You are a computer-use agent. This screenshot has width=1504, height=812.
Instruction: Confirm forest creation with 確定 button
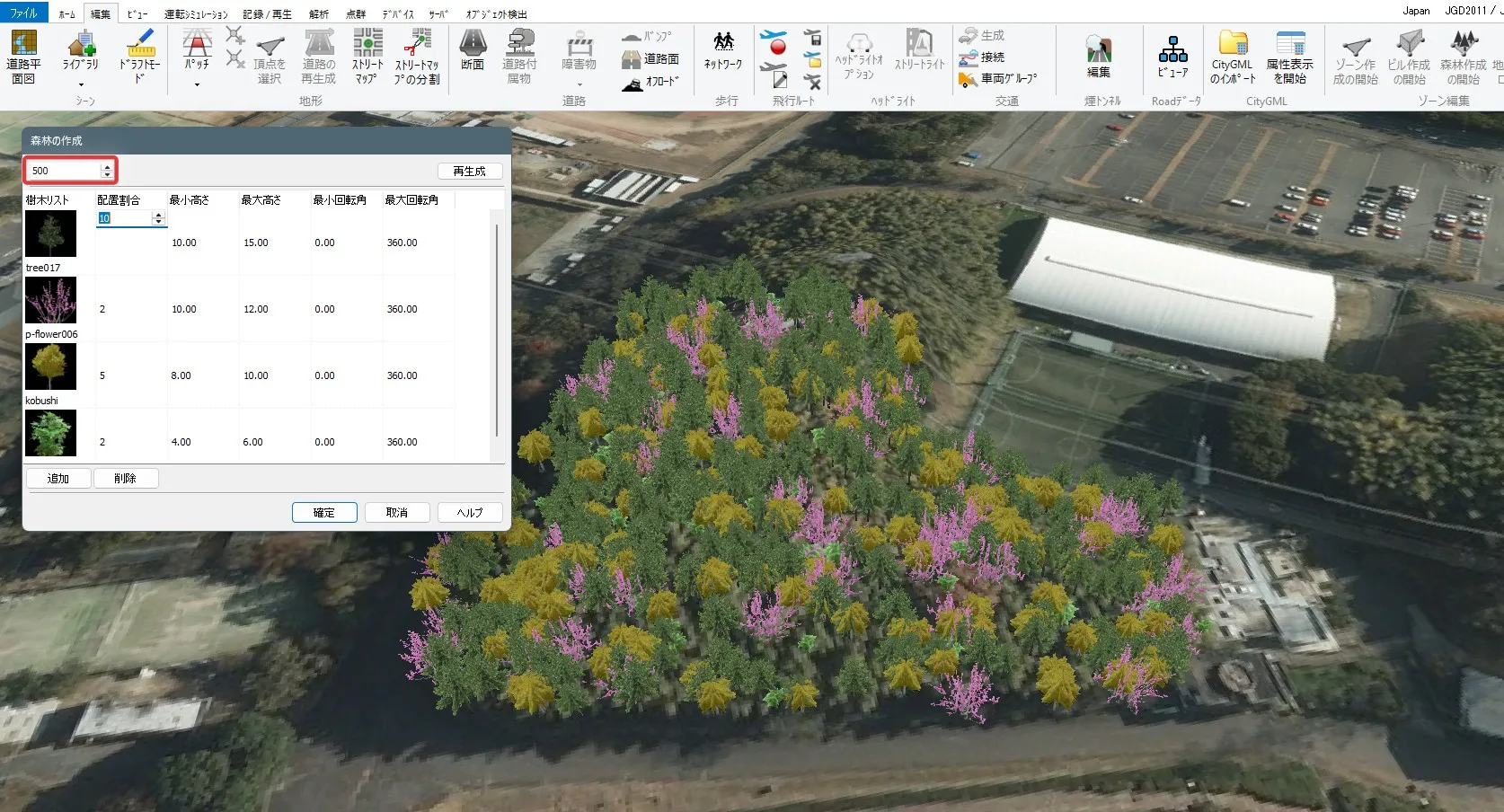(x=324, y=512)
